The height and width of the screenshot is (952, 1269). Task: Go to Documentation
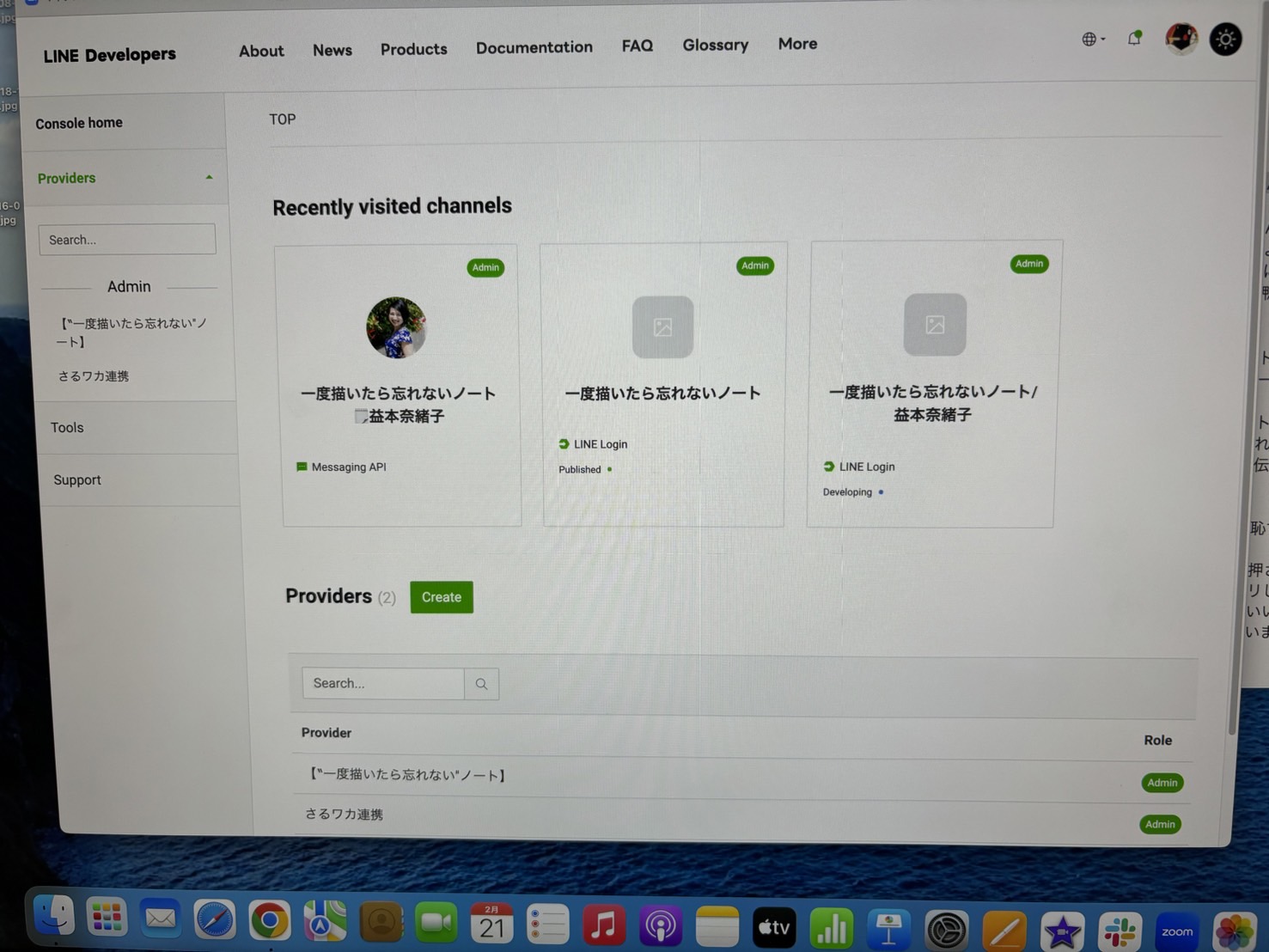pos(534,47)
